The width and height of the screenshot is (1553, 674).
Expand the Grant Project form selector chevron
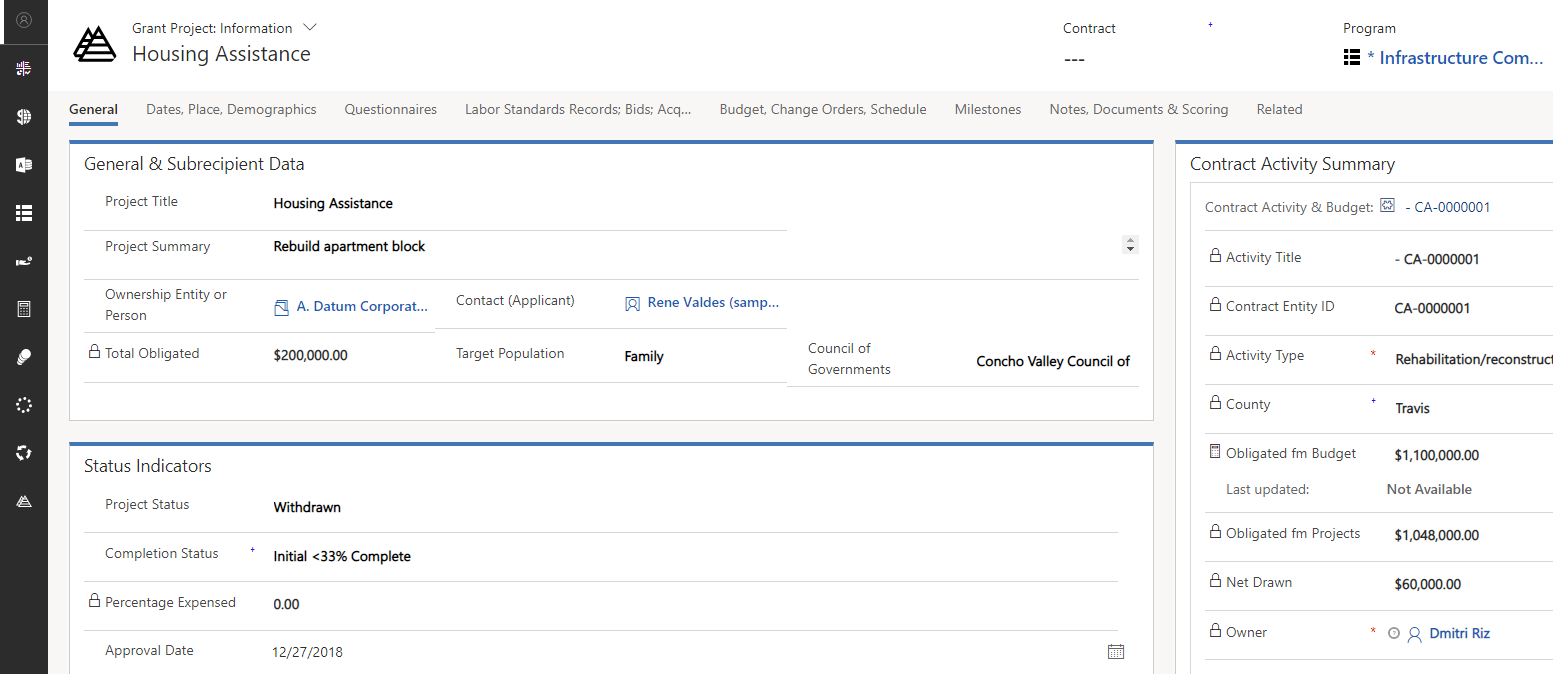309,28
